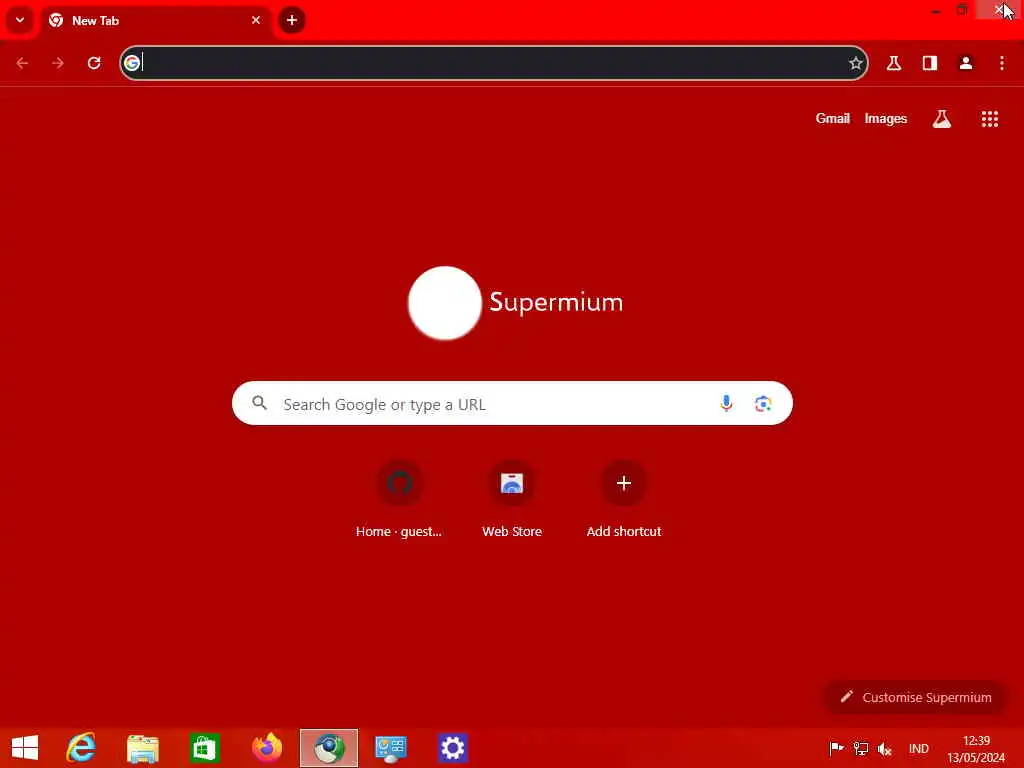Click the muted volume tray icon
This screenshot has width=1024, height=768.
tap(885, 748)
